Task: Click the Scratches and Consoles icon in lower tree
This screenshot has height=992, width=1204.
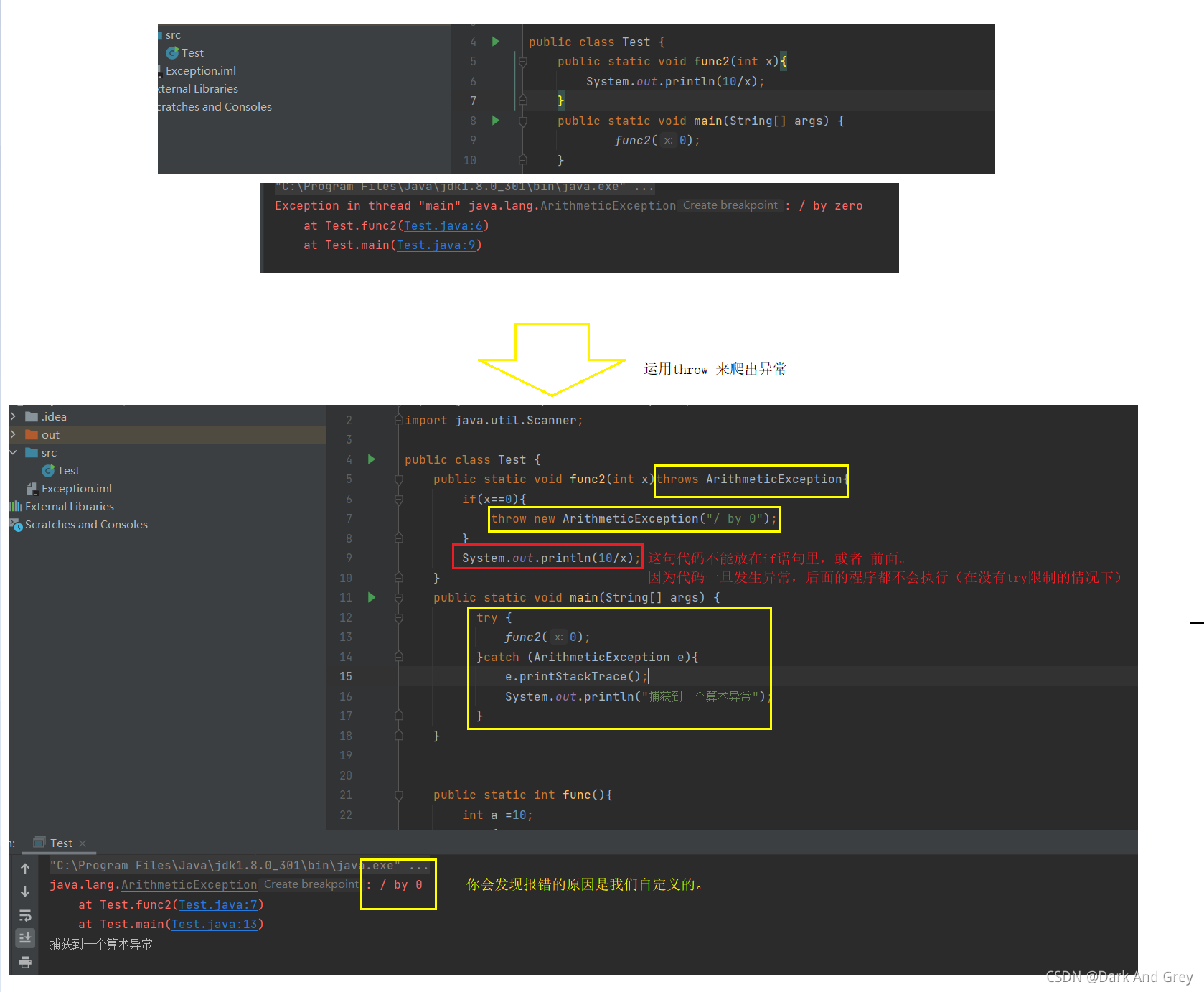Action: click(x=16, y=525)
